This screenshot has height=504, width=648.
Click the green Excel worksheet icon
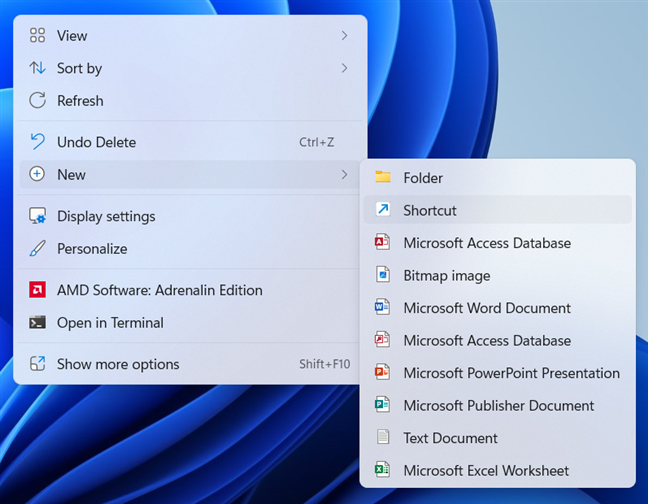click(382, 470)
